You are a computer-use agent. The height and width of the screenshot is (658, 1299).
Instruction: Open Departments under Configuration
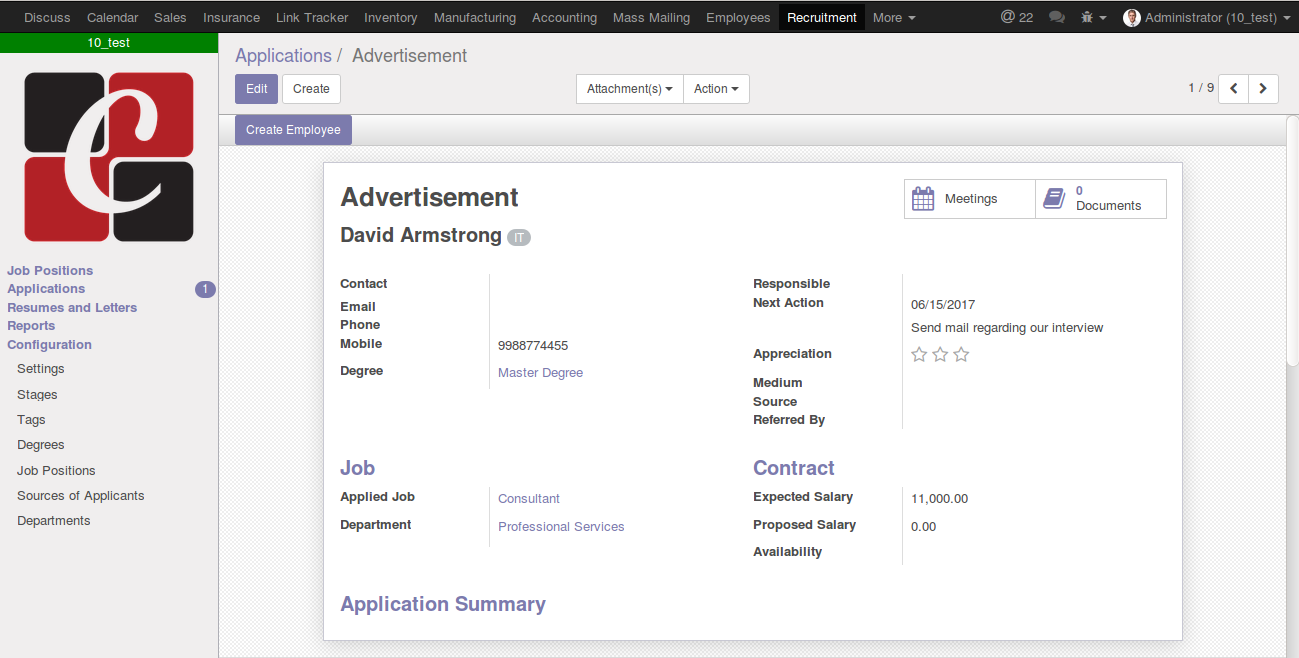click(x=54, y=521)
